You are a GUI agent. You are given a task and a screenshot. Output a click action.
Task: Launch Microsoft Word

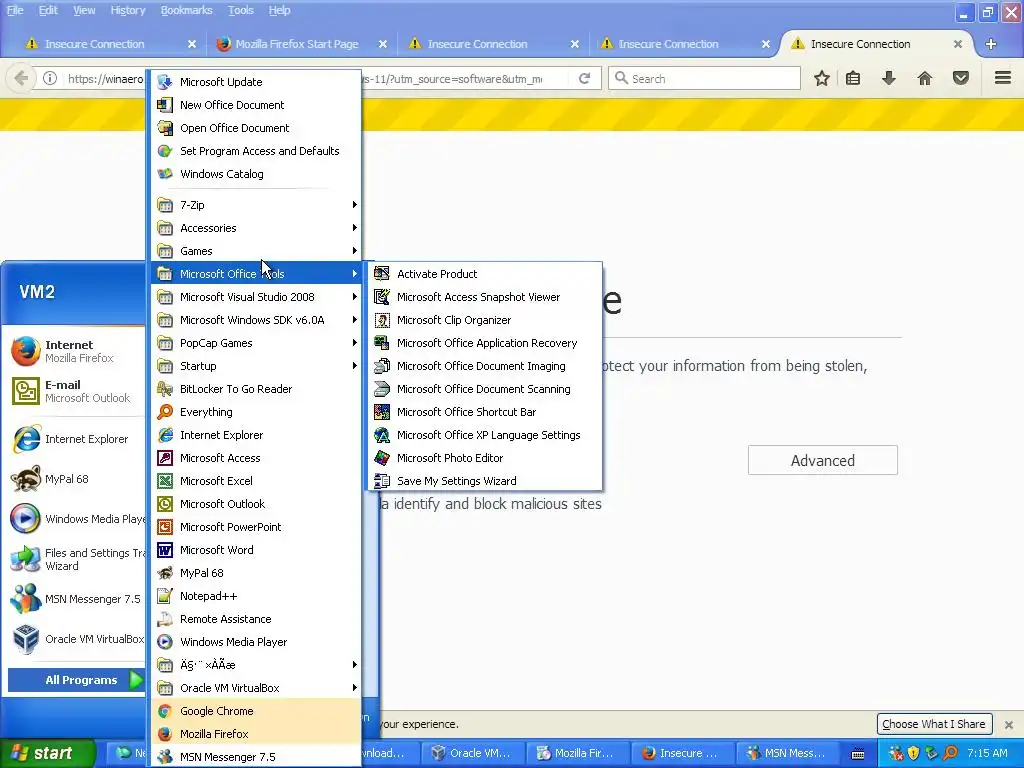pyautogui.click(x=256, y=550)
